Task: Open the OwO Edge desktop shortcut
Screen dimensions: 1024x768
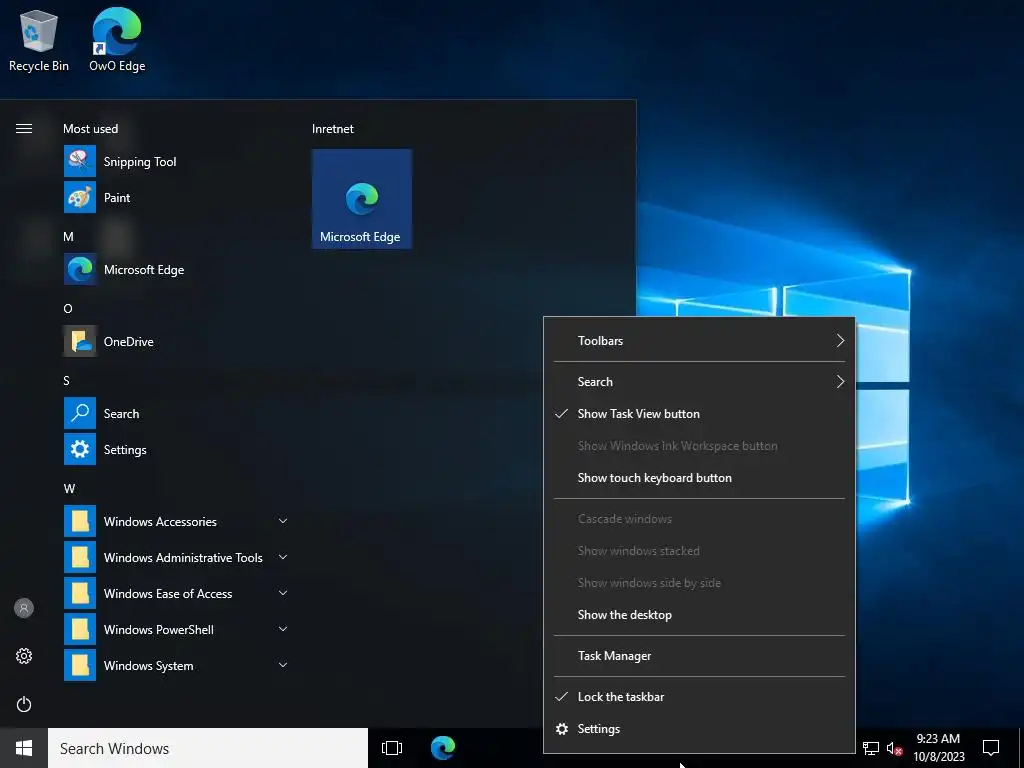Action: pos(117,41)
